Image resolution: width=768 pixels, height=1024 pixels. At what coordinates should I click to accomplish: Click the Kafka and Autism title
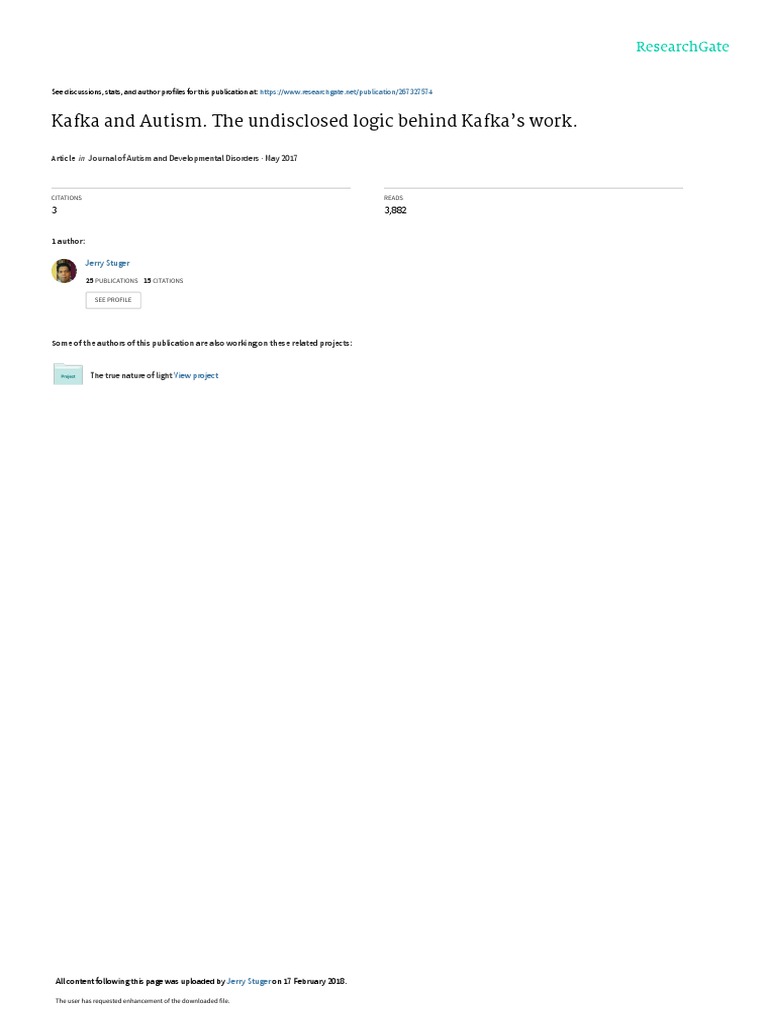click(314, 121)
